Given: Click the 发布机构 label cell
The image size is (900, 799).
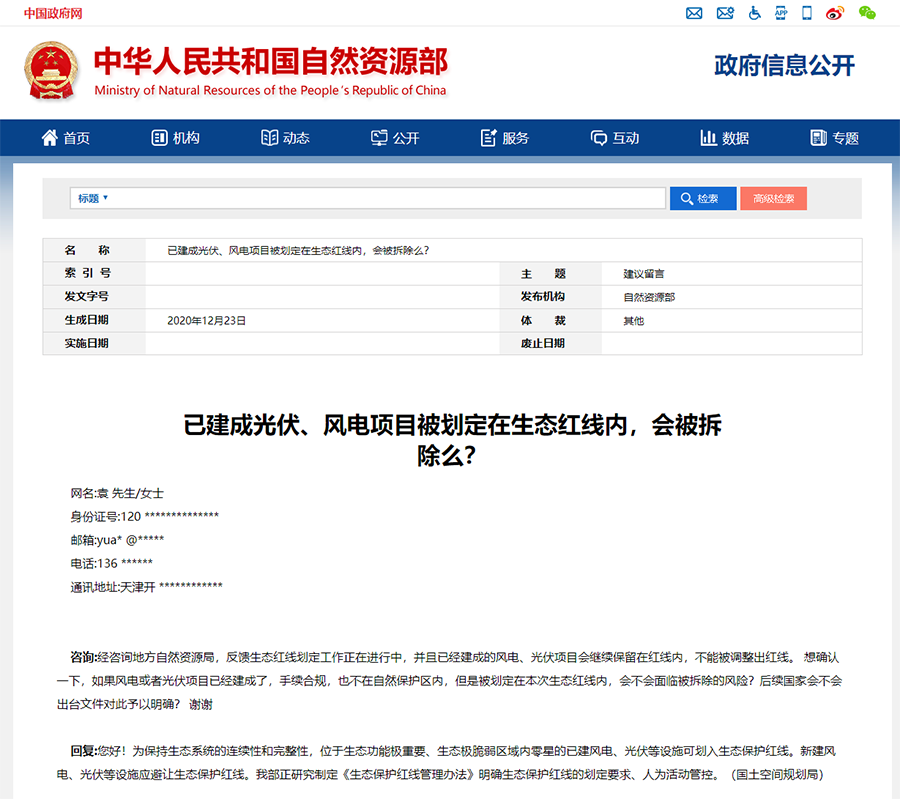Looking at the screenshot, I should [550, 297].
